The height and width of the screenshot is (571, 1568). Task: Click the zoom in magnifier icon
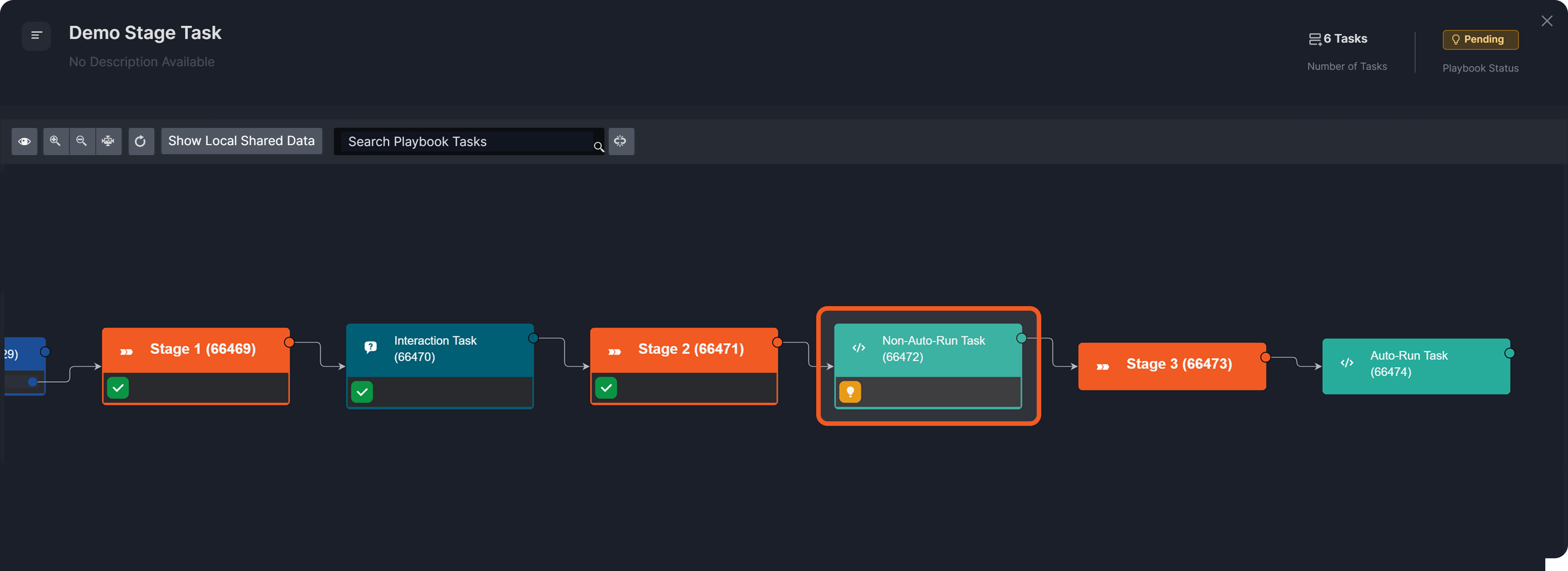[x=55, y=141]
